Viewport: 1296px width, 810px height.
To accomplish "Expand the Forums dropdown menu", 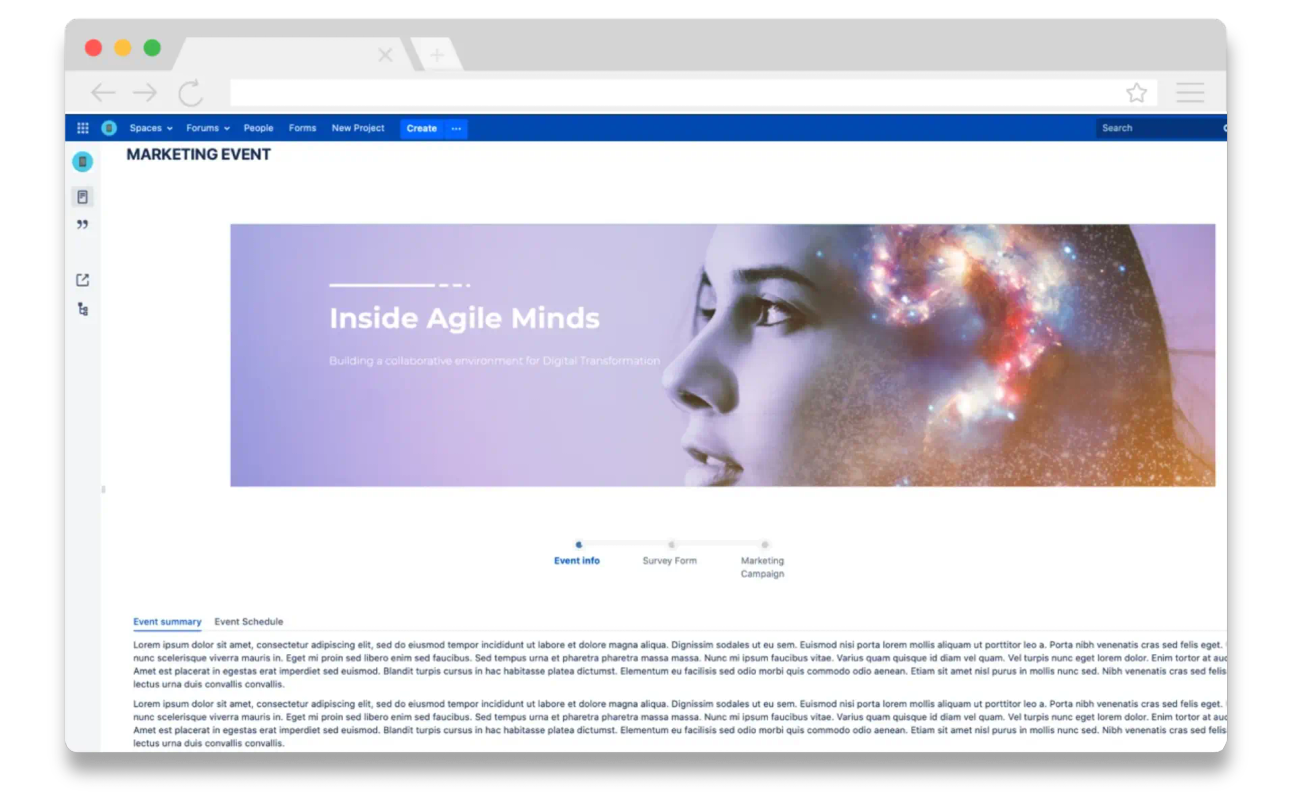I will [208, 128].
